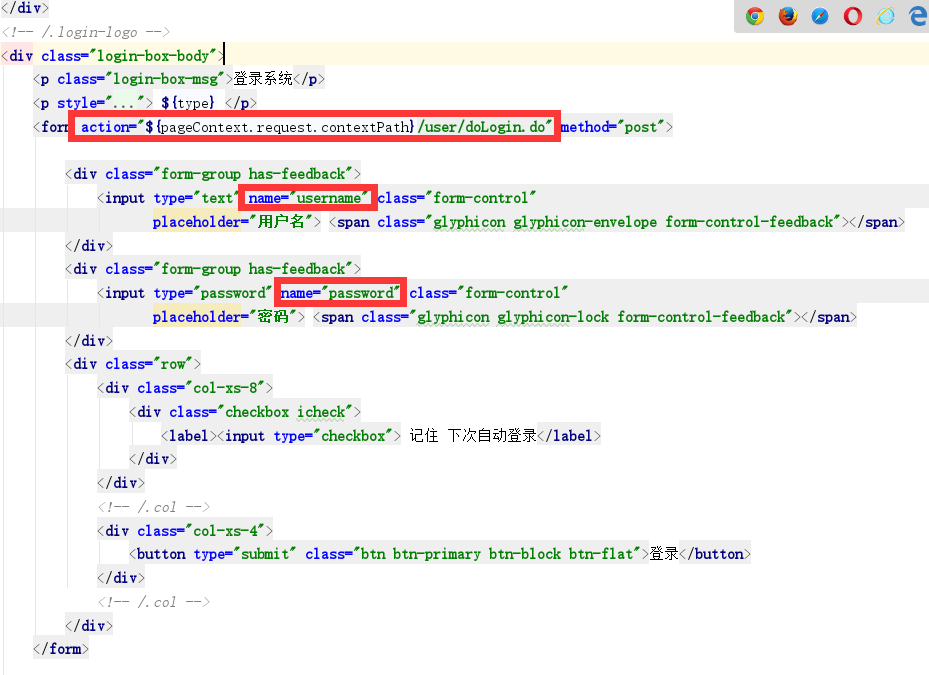This screenshot has width=929, height=675.
Task: Click the closing </form> tag
Action: [61, 649]
